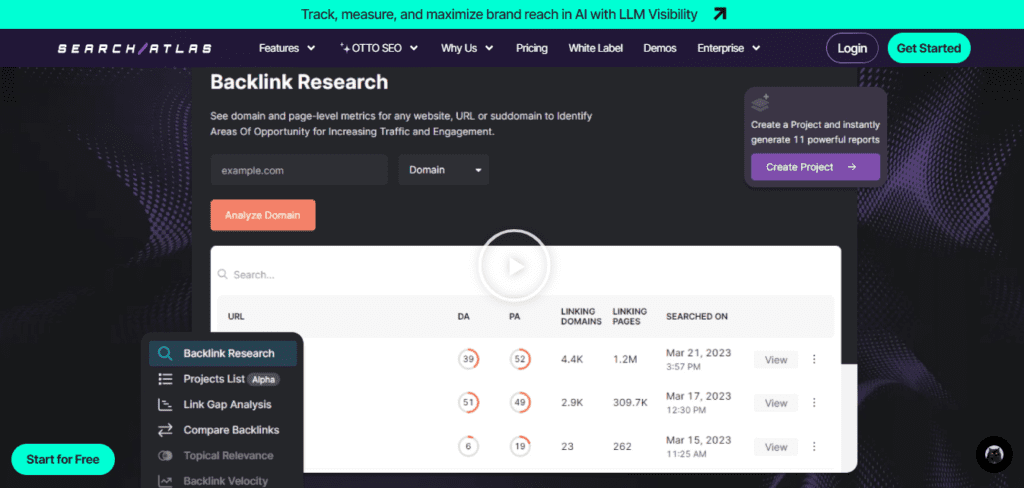Screen dimensions: 1024x488
Task: Click the 4.4K linking domains value
Action: click(x=574, y=359)
